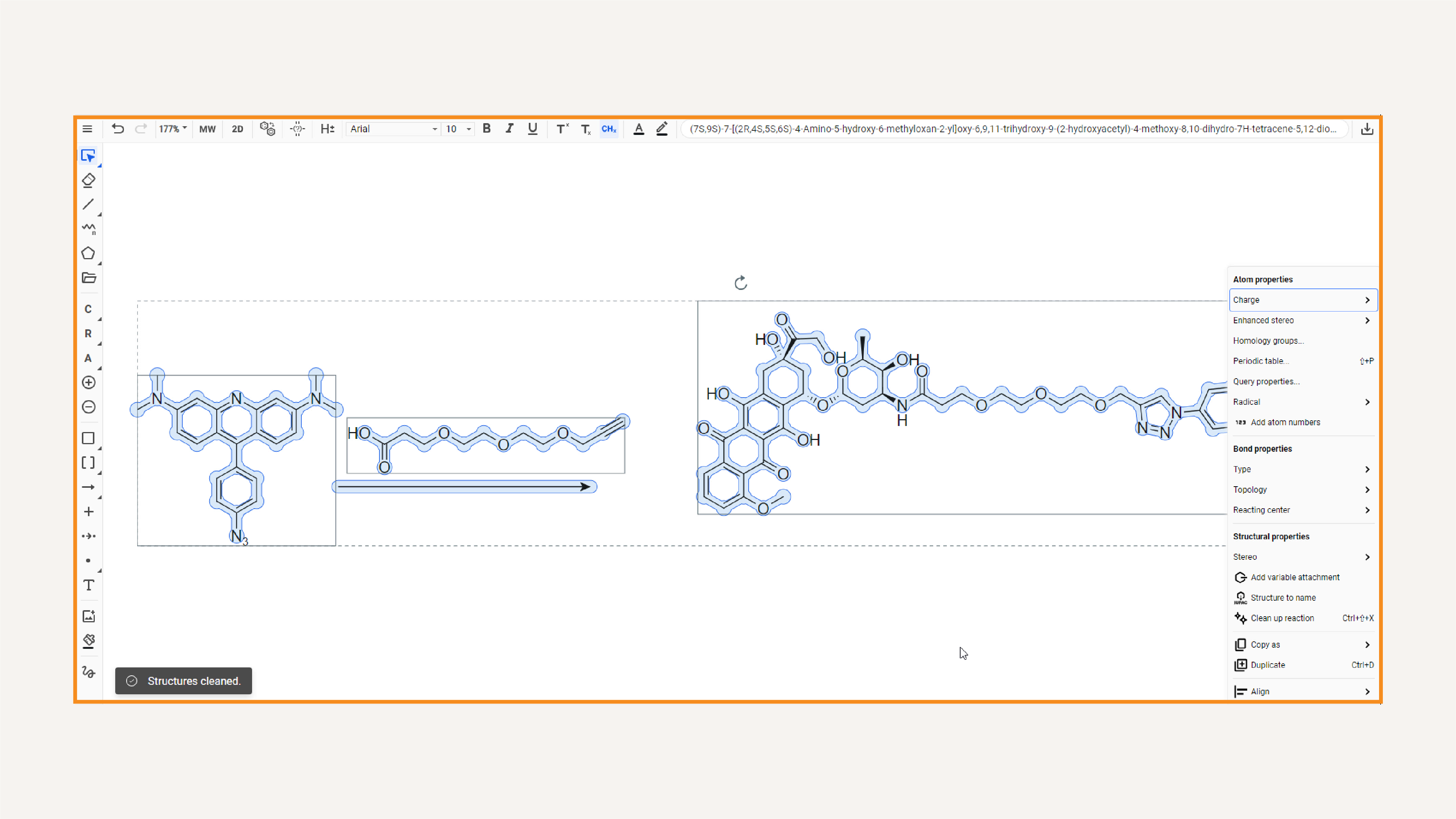This screenshot has width=1456, height=819.
Task: Toggle superscript text formatting
Action: pyautogui.click(x=563, y=129)
